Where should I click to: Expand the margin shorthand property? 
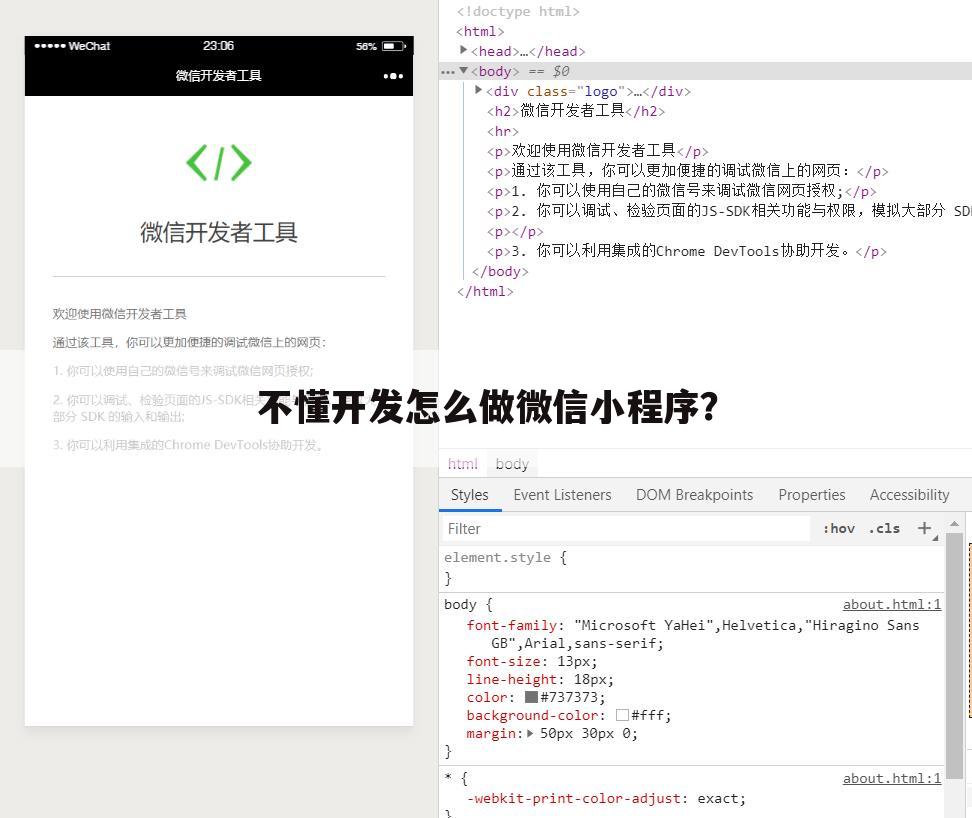click(530, 733)
